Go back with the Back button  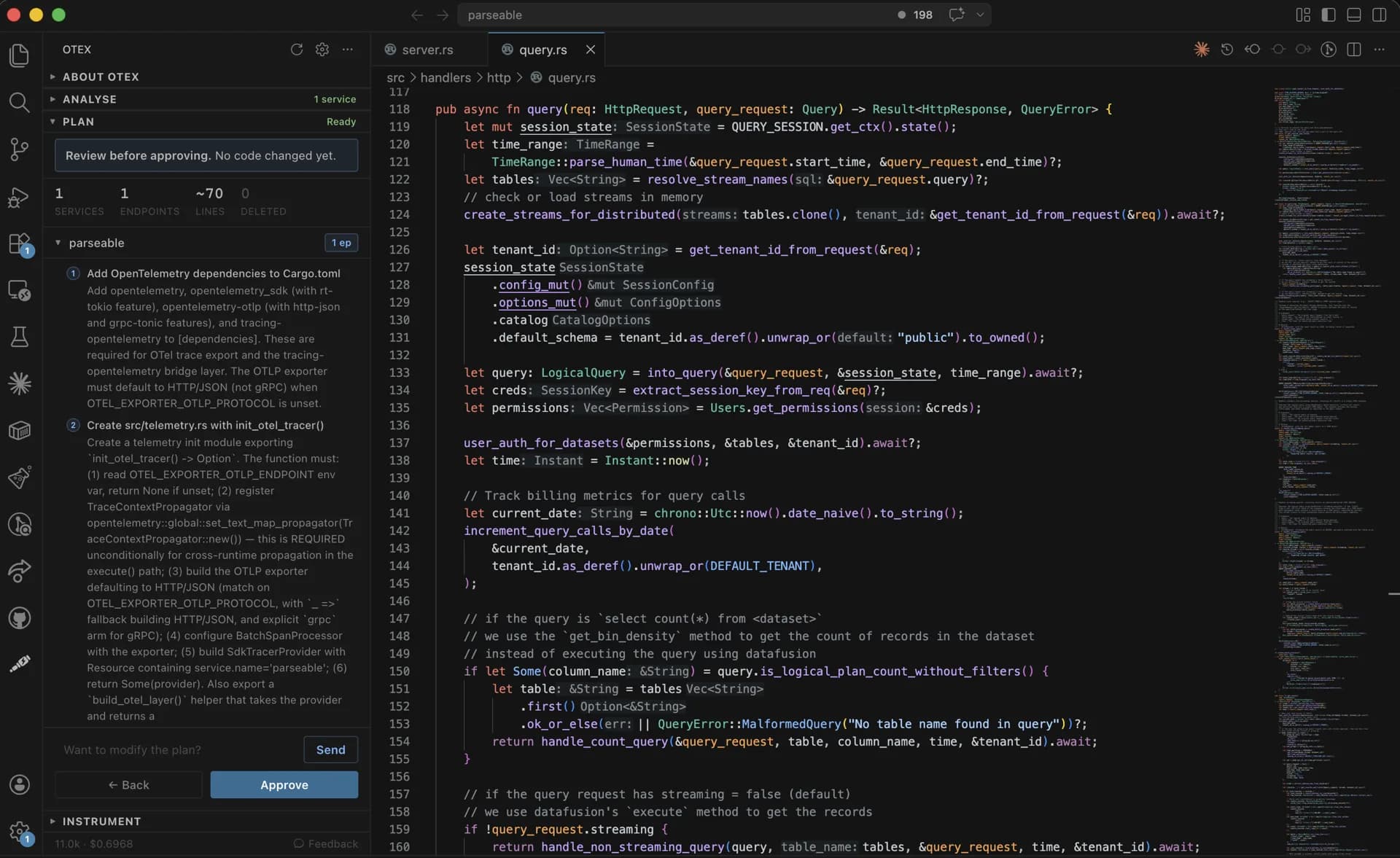128,784
